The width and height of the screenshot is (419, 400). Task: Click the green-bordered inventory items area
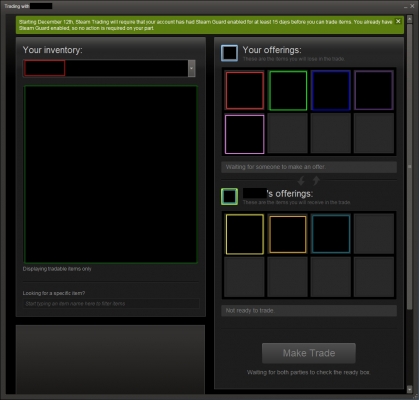pyautogui.click(x=111, y=174)
